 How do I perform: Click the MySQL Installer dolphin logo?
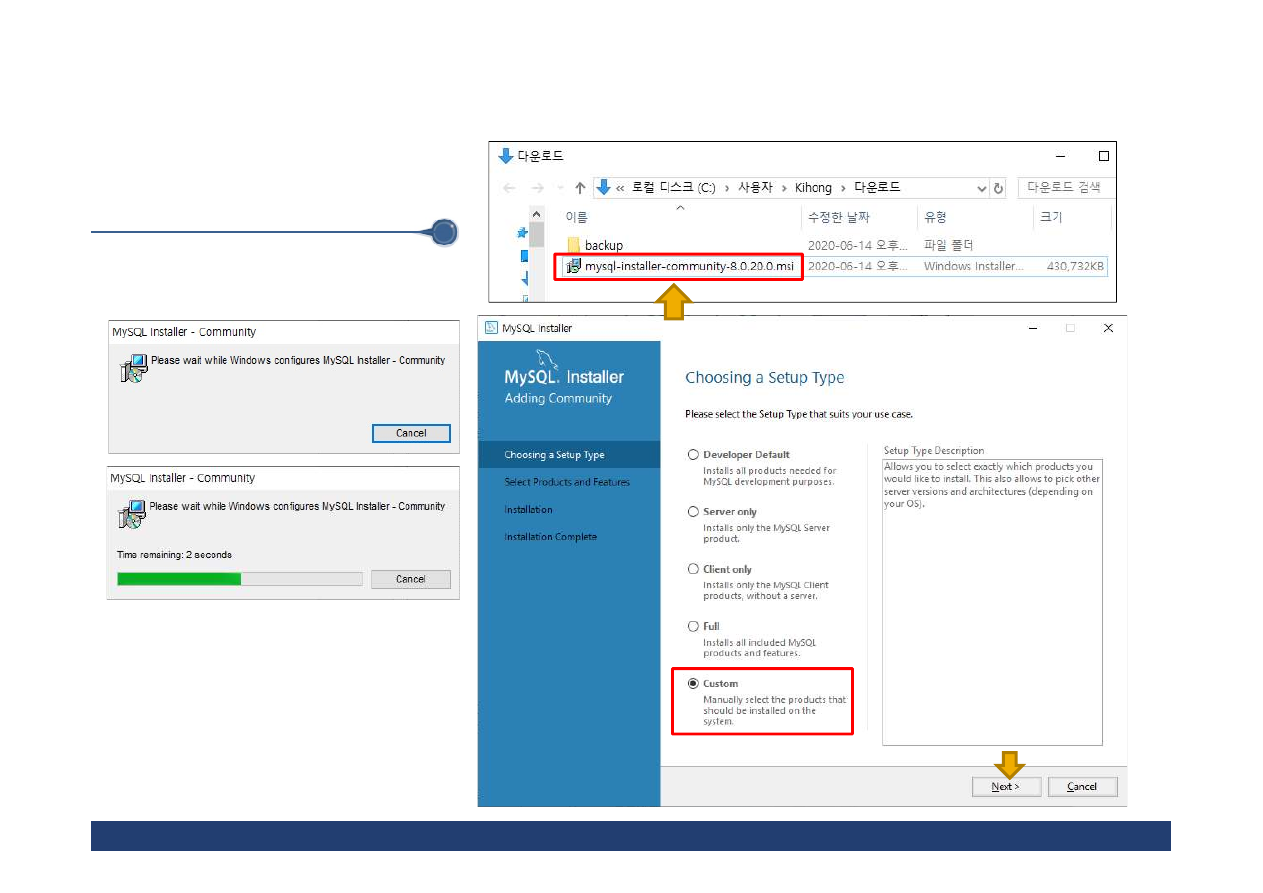coord(548,361)
